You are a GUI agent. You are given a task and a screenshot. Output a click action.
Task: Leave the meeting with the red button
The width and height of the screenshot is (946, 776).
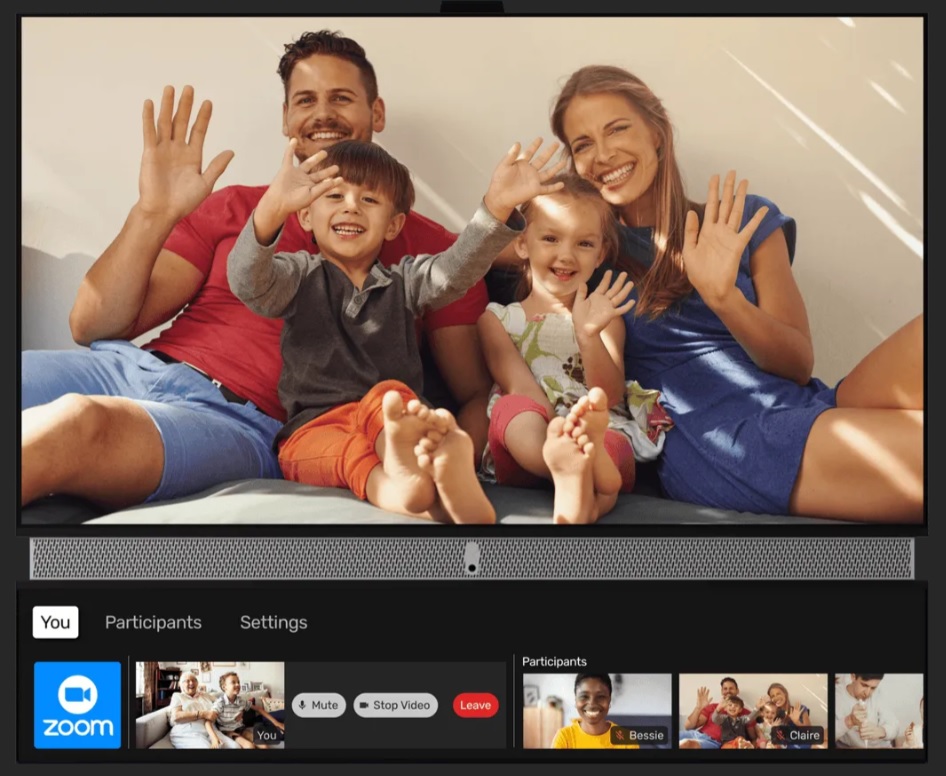[475, 705]
